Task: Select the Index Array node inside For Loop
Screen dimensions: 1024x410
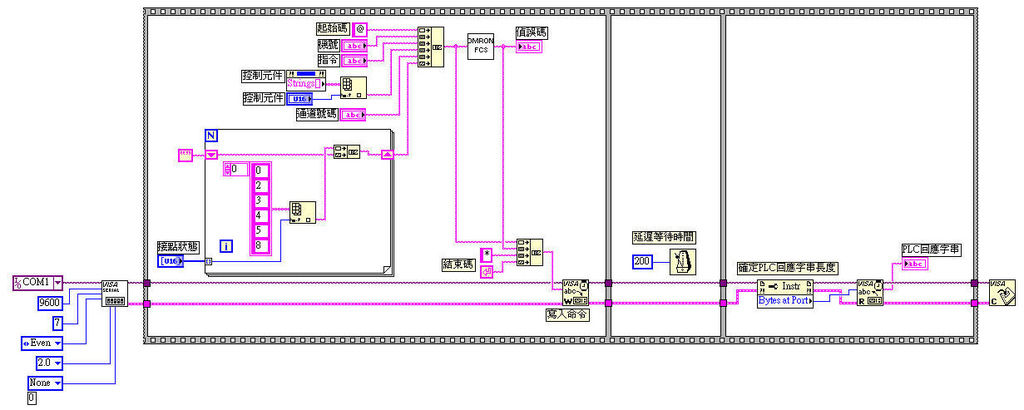Action: coord(302,214)
